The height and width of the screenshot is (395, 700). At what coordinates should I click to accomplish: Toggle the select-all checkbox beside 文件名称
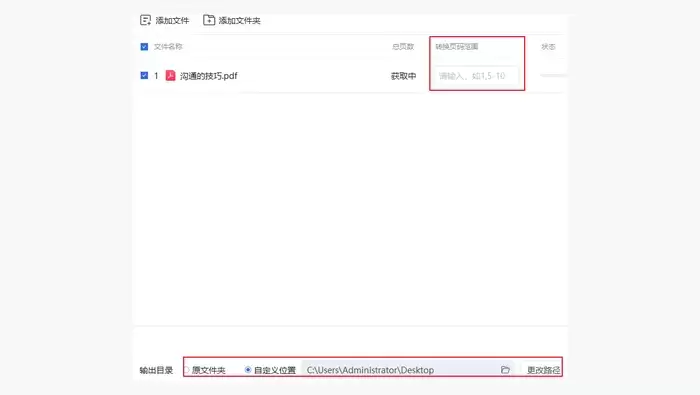pos(144,46)
